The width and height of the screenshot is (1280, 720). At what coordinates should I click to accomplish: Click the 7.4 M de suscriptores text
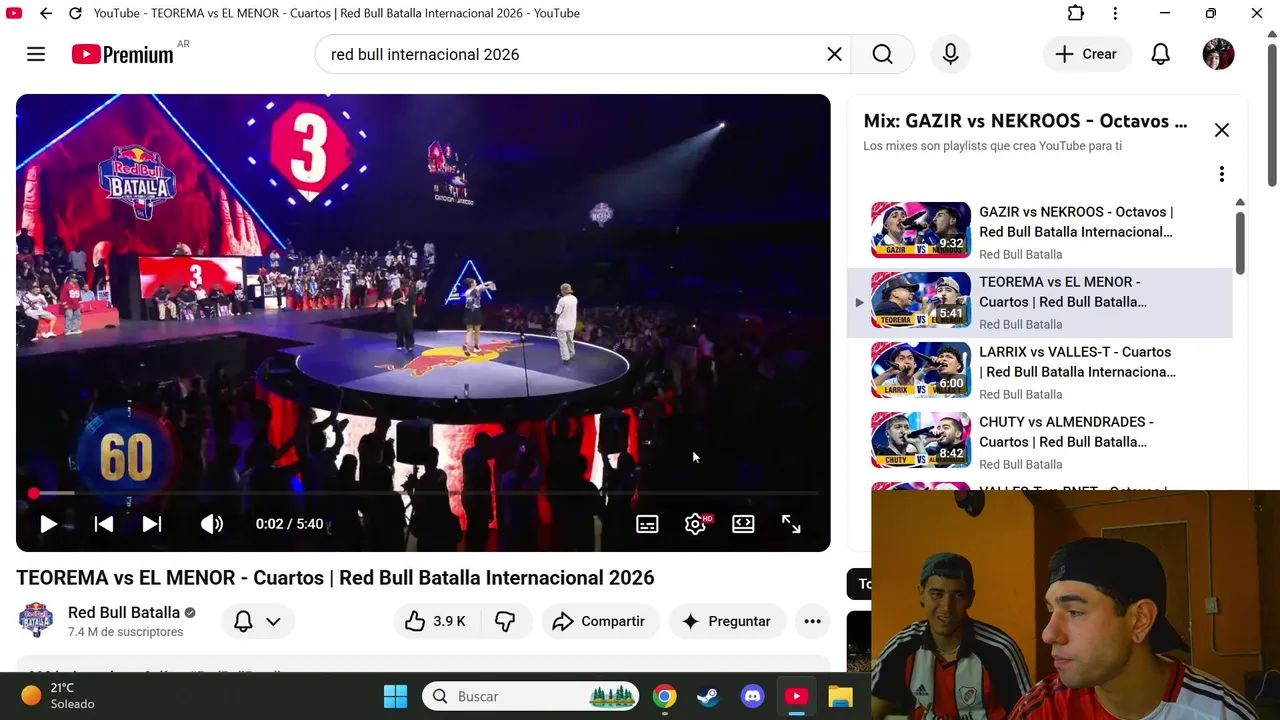tap(125, 632)
